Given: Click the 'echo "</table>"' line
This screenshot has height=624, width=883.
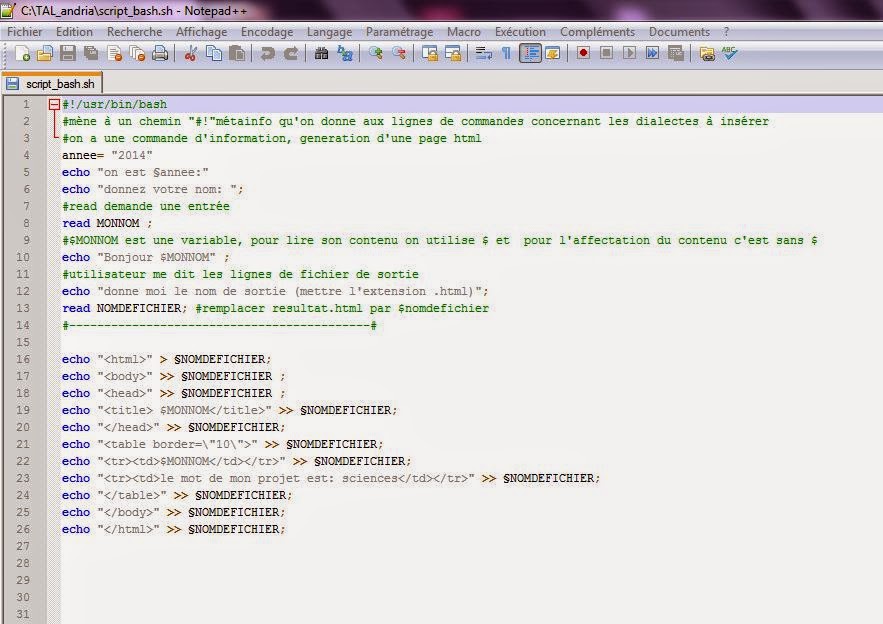Looking at the screenshot, I should [177, 495].
